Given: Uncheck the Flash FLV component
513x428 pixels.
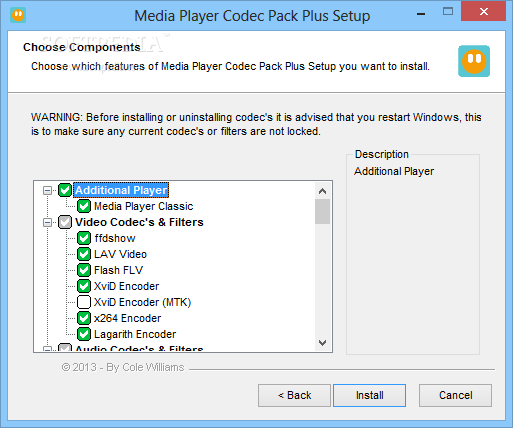Looking at the screenshot, I should pos(84,270).
